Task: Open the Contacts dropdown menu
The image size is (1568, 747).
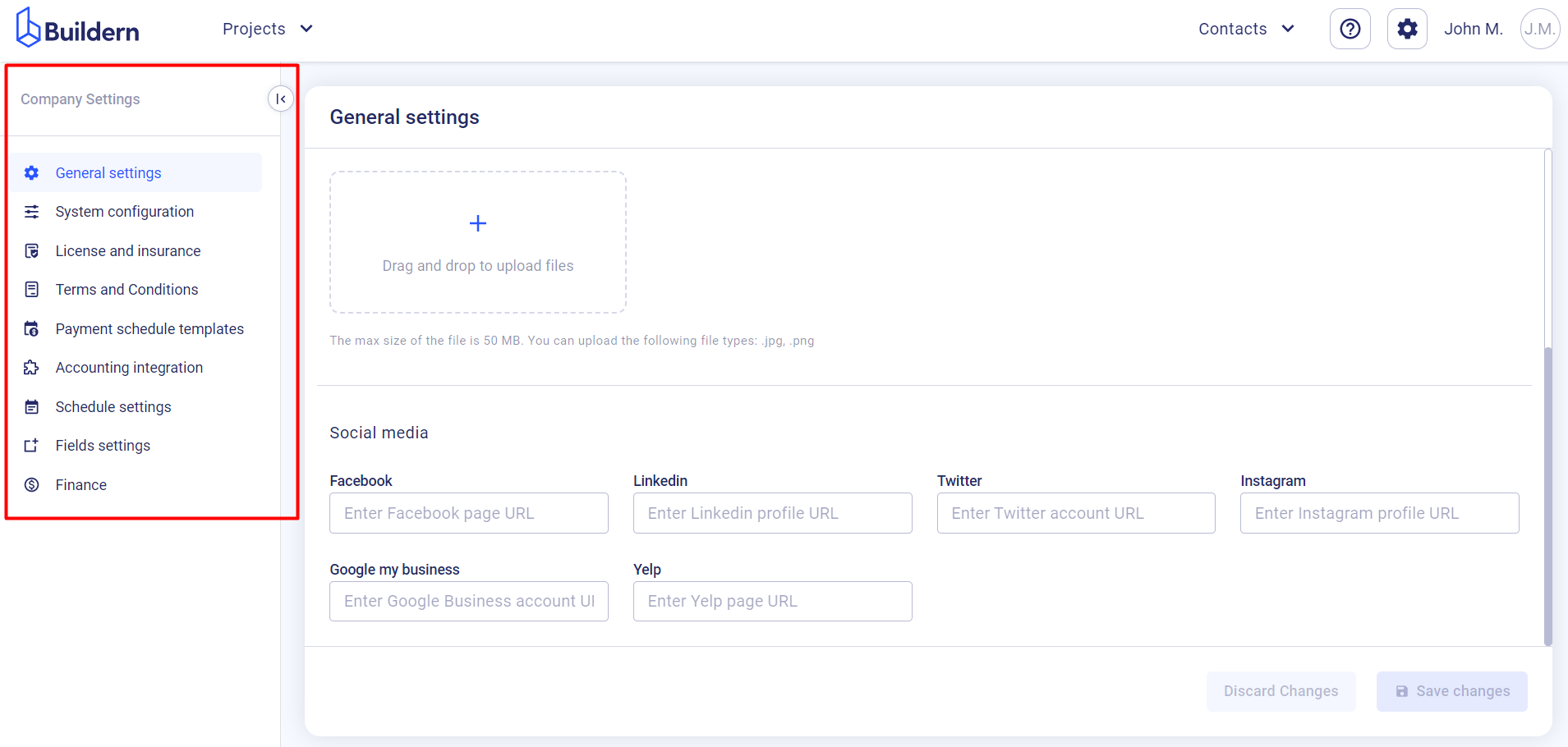Action: pos(1245,28)
